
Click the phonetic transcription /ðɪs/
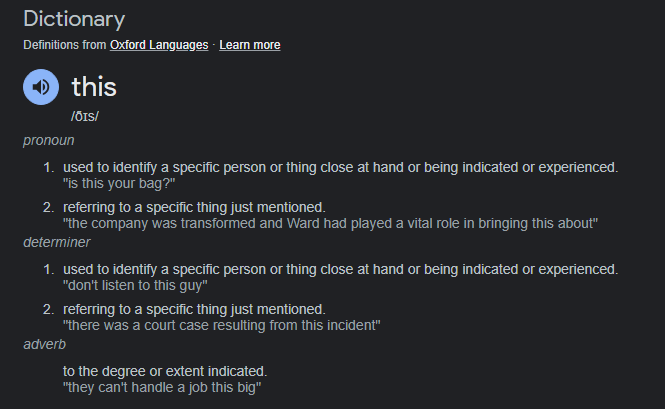click(x=85, y=116)
